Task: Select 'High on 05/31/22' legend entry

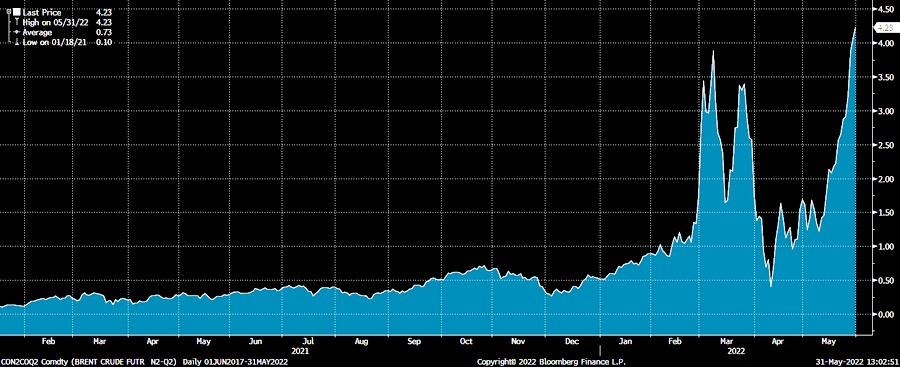Action: point(55,22)
